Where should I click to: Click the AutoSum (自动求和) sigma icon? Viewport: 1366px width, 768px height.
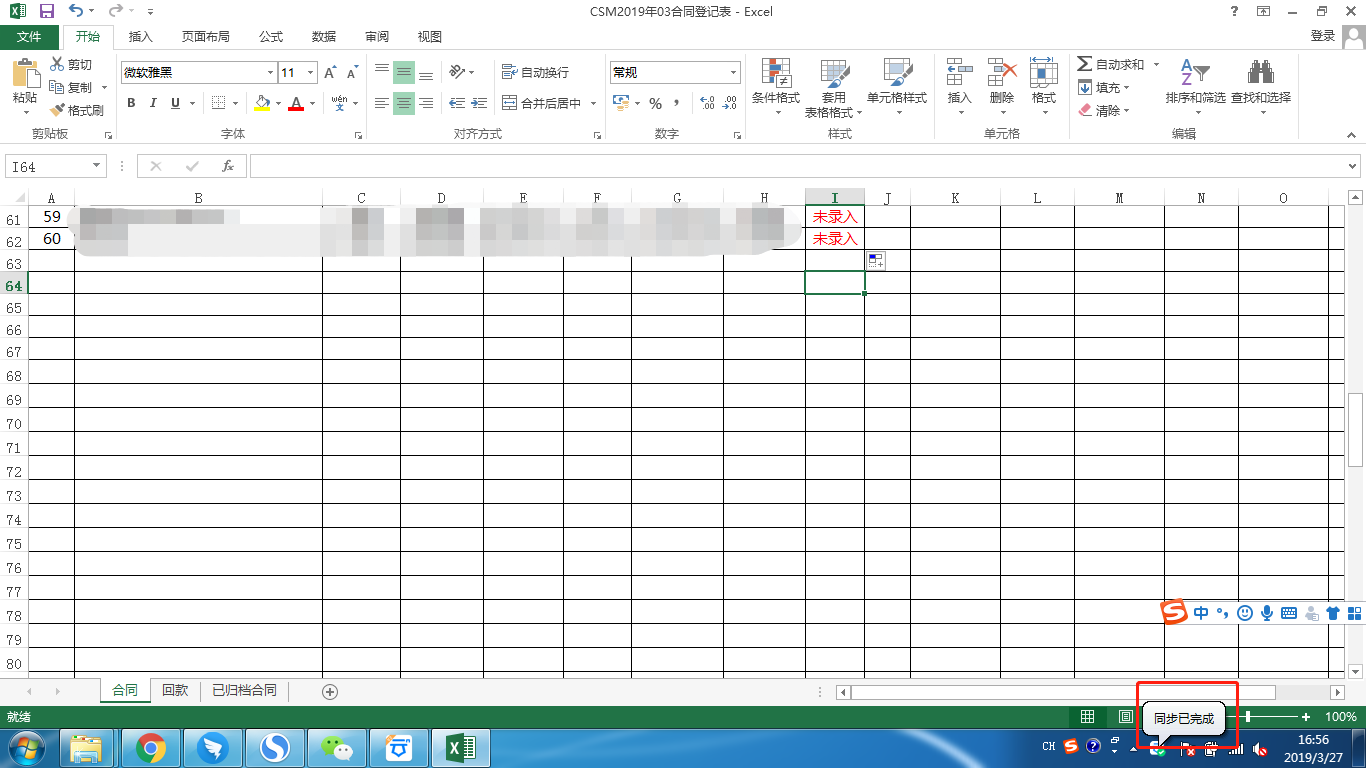(x=1084, y=64)
